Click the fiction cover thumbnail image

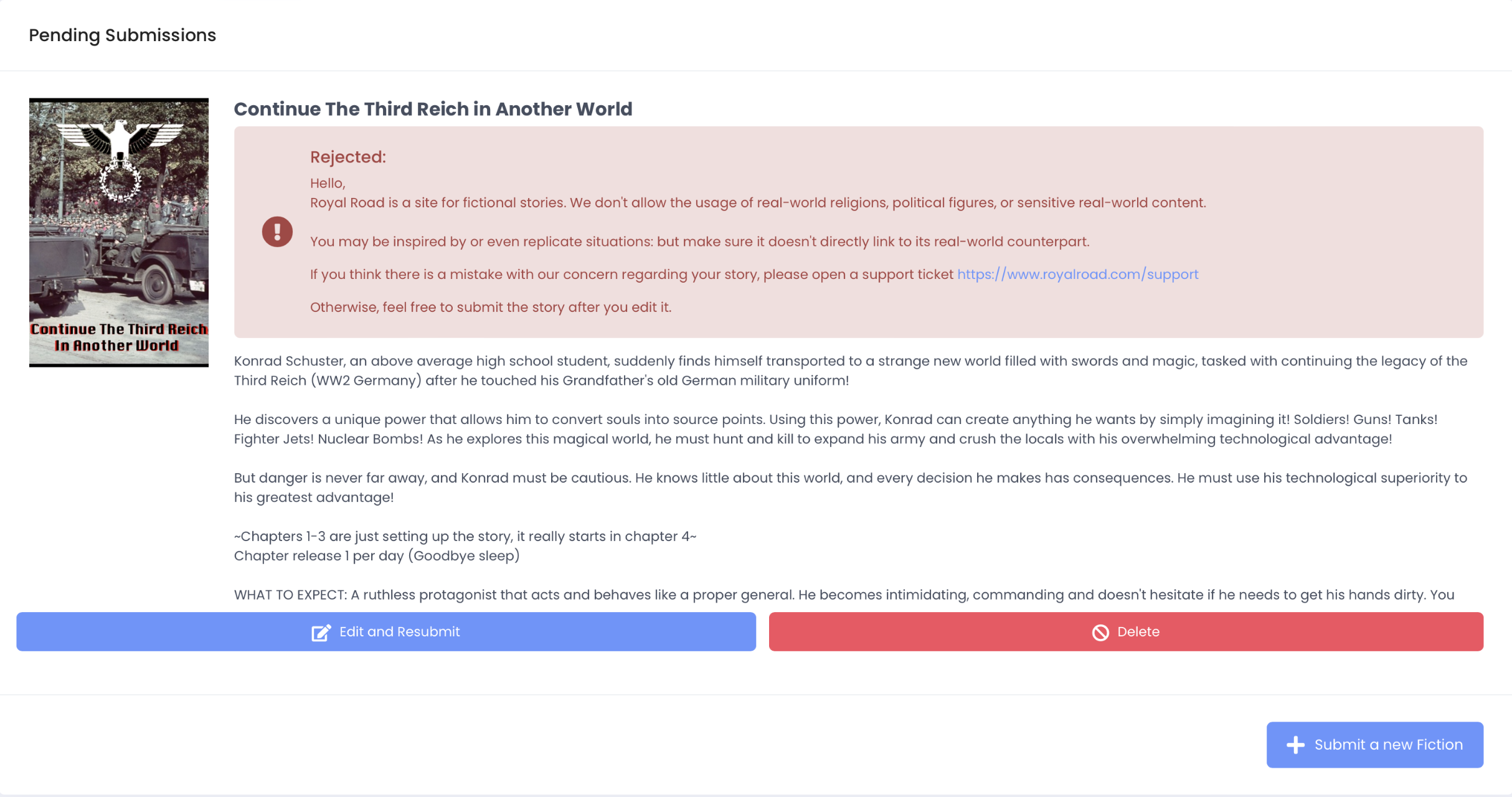pyautogui.click(x=118, y=212)
